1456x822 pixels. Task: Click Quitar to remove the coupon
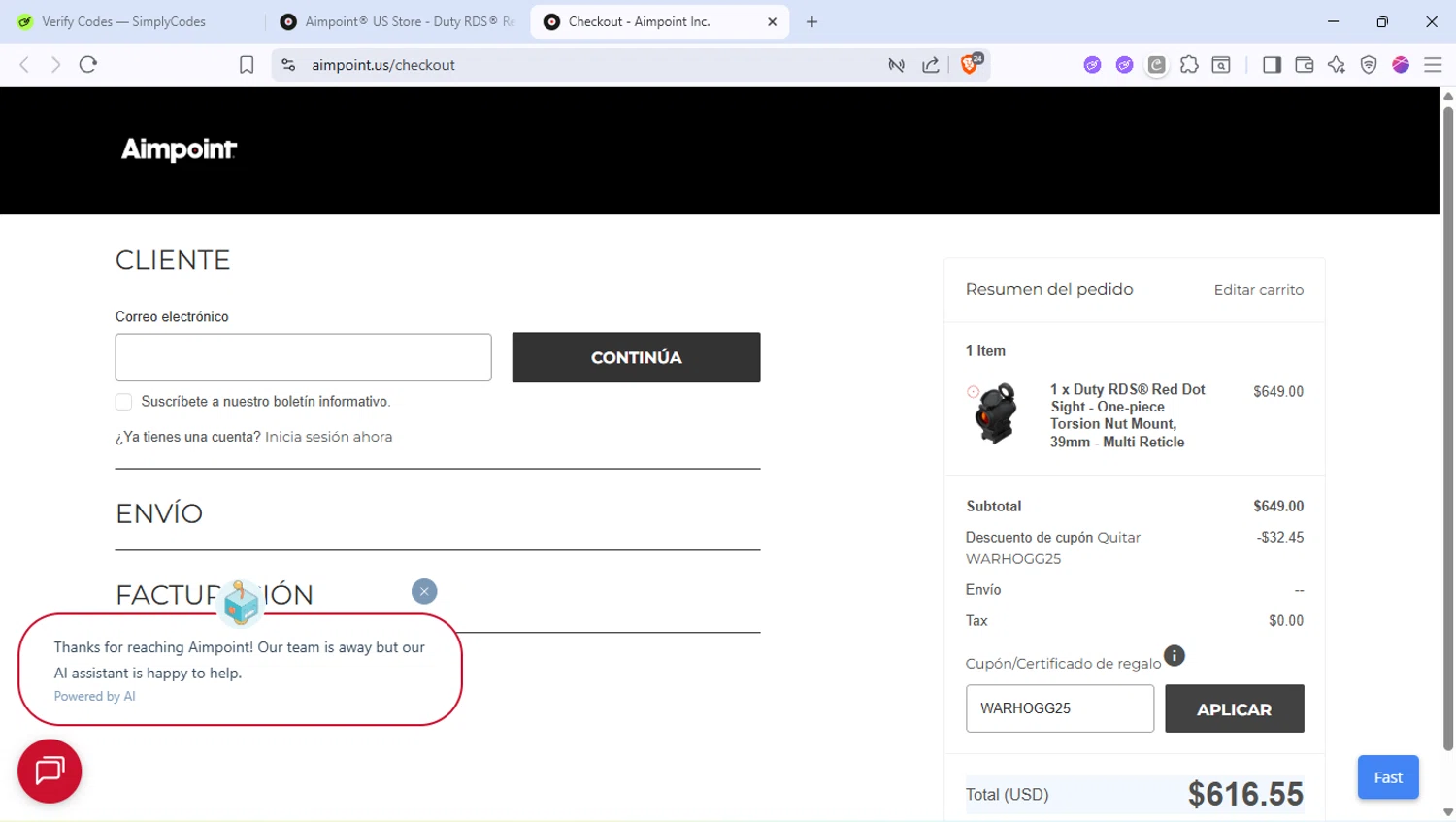[x=1118, y=538]
